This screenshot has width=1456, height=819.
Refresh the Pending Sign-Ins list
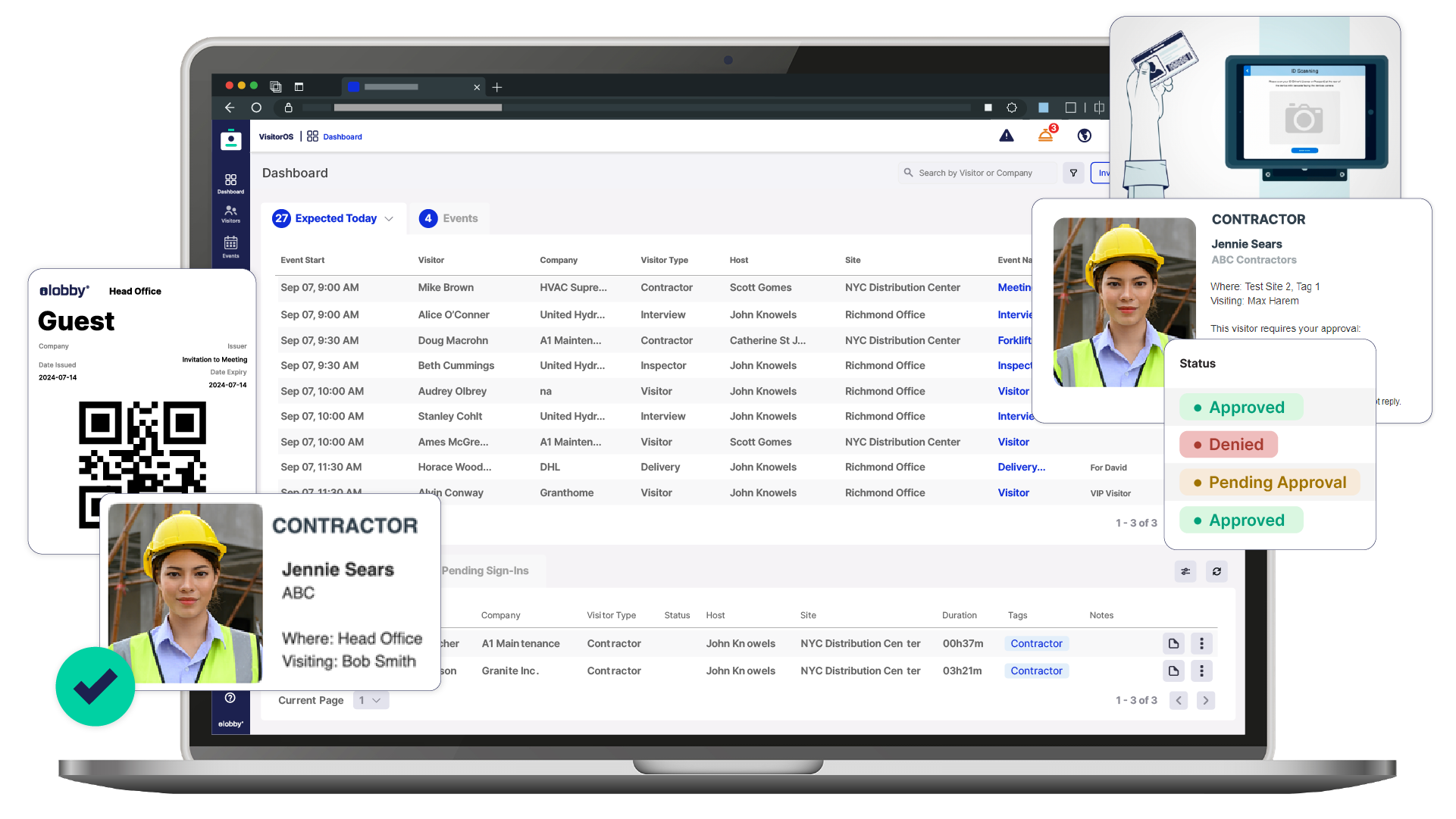click(x=1216, y=571)
